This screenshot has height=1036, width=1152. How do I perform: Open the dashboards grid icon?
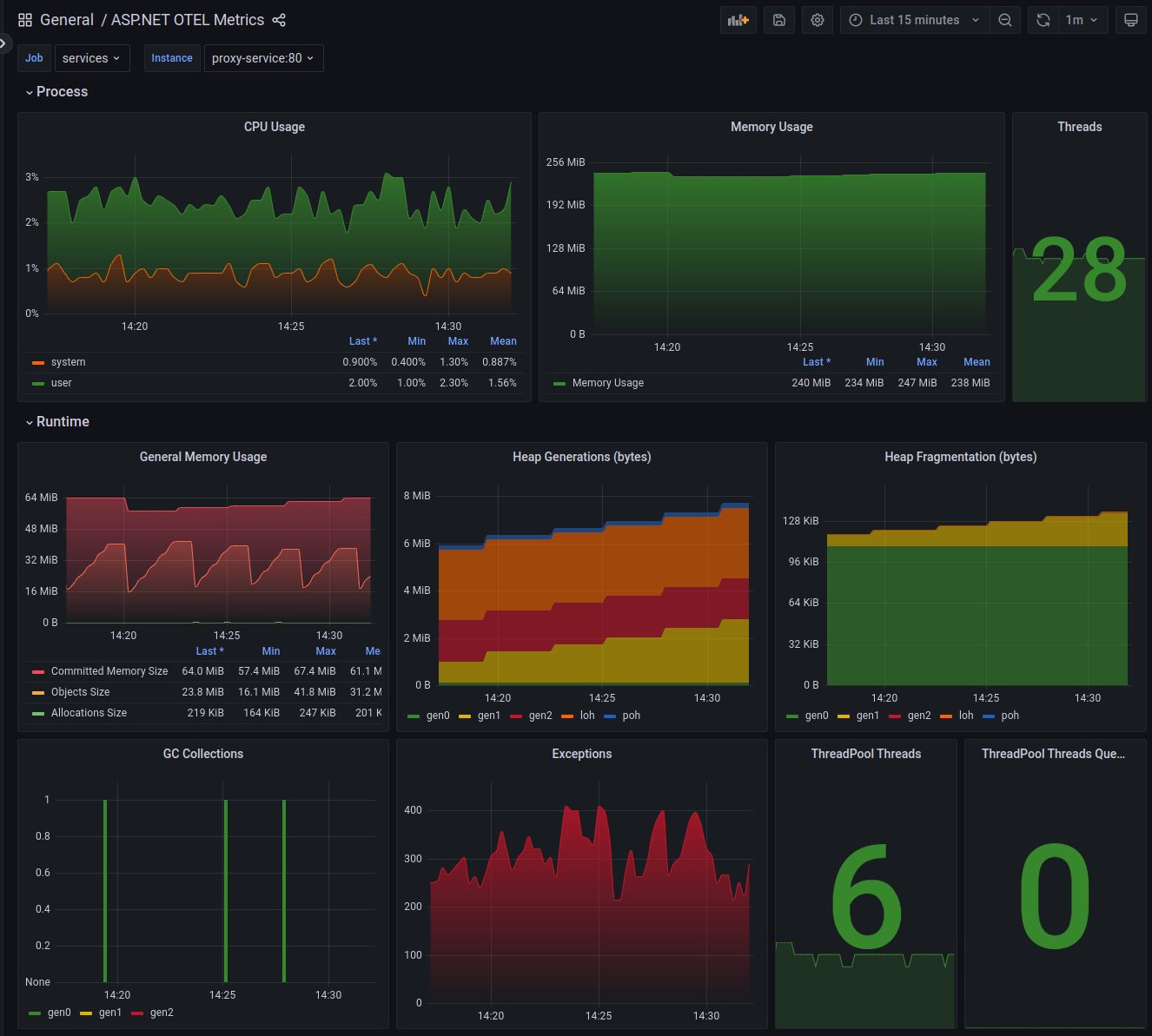tap(24, 19)
